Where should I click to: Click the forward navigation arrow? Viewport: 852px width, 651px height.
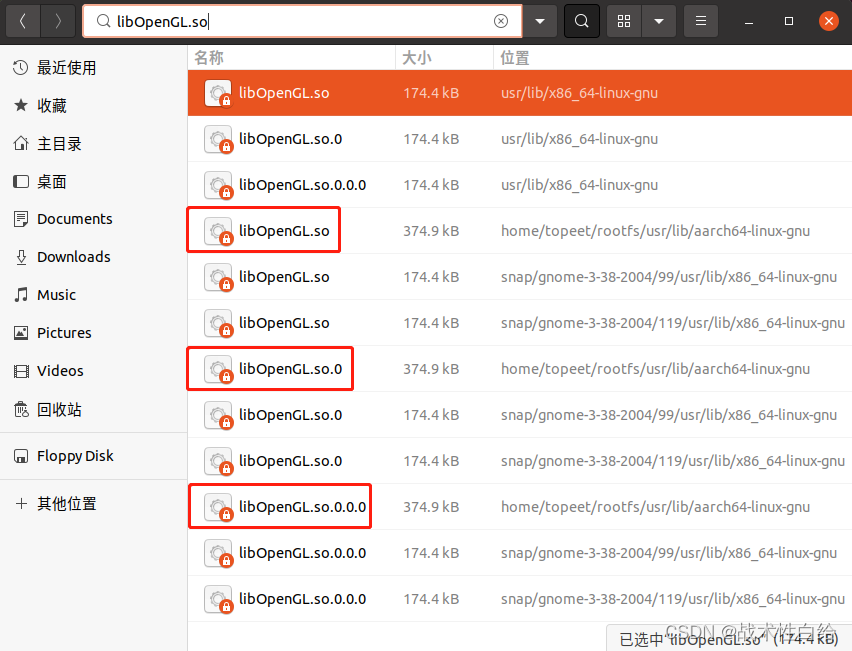pyautogui.click(x=58, y=20)
